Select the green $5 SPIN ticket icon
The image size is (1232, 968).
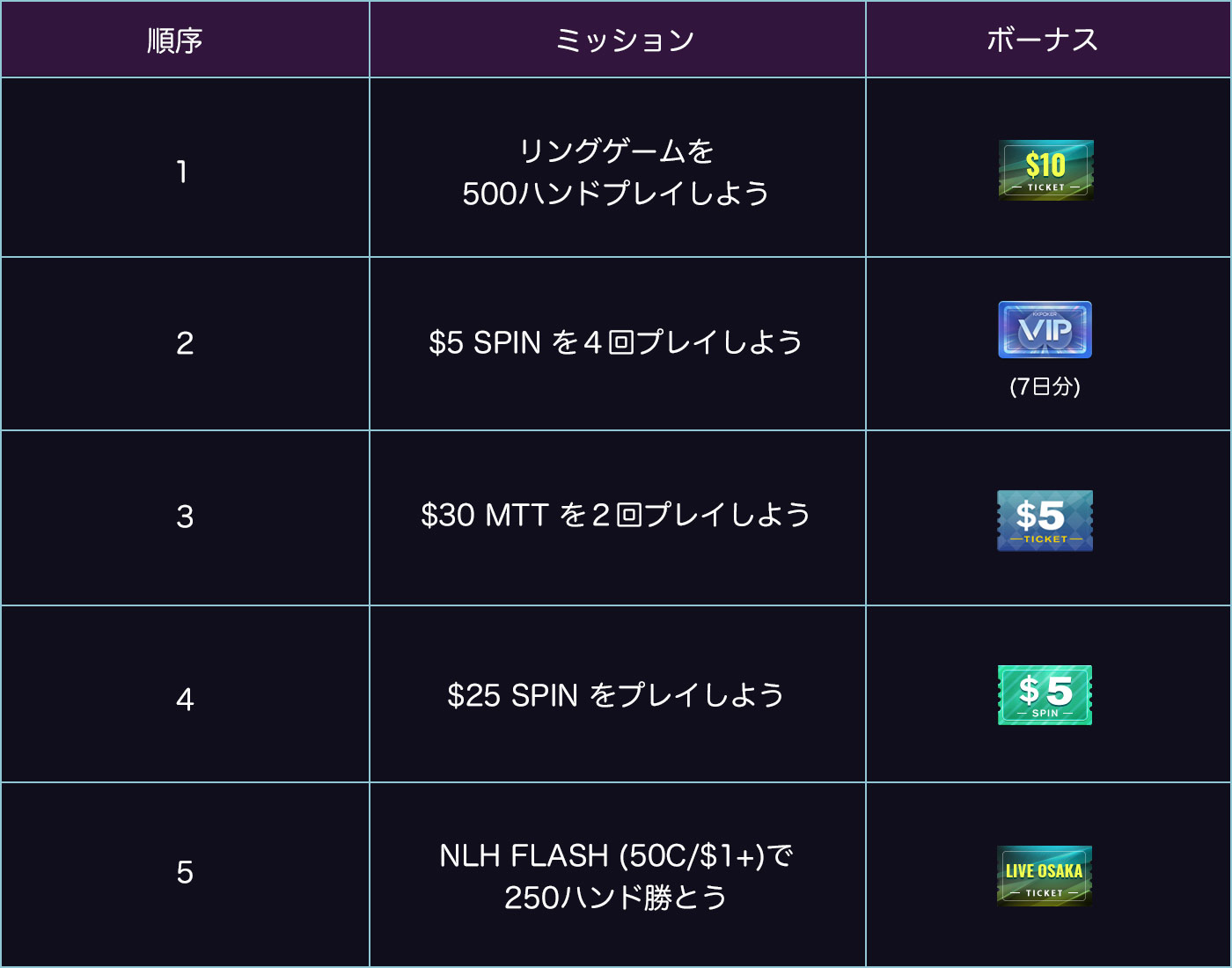(x=1045, y=695)
